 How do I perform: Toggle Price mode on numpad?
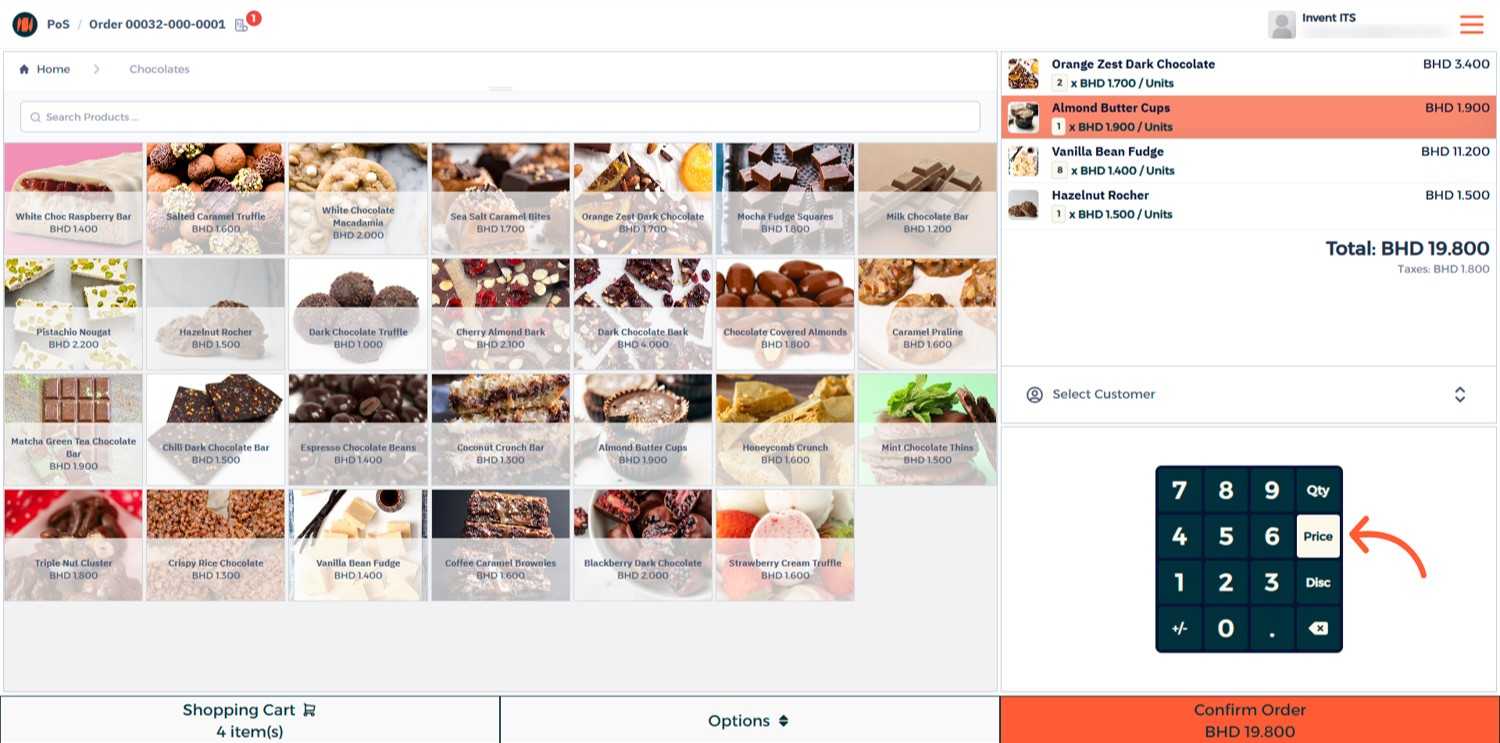click(x=1318, y=536)
